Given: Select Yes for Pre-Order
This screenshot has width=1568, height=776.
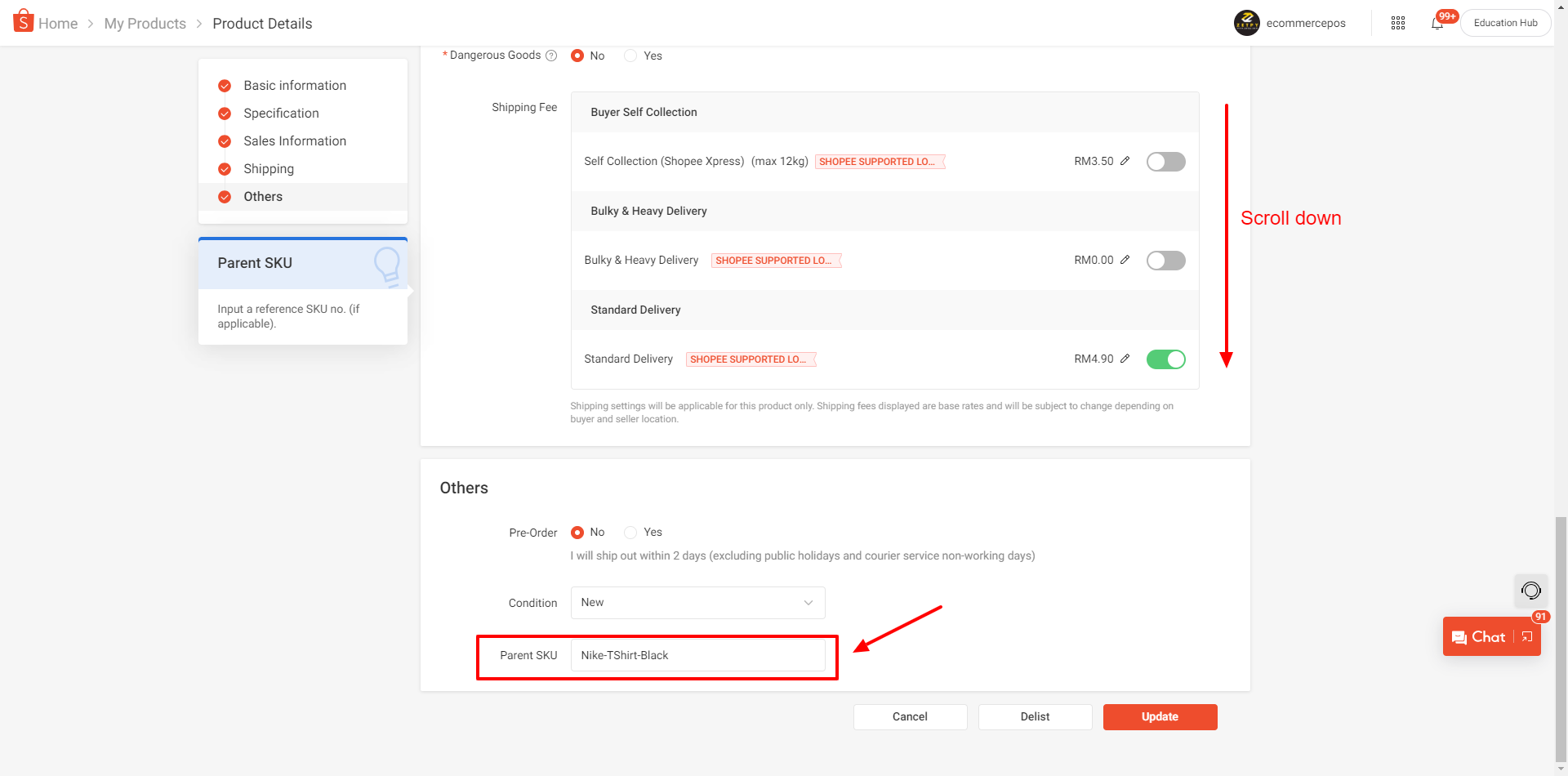Looking at the screenshot, I should point(630,533).
